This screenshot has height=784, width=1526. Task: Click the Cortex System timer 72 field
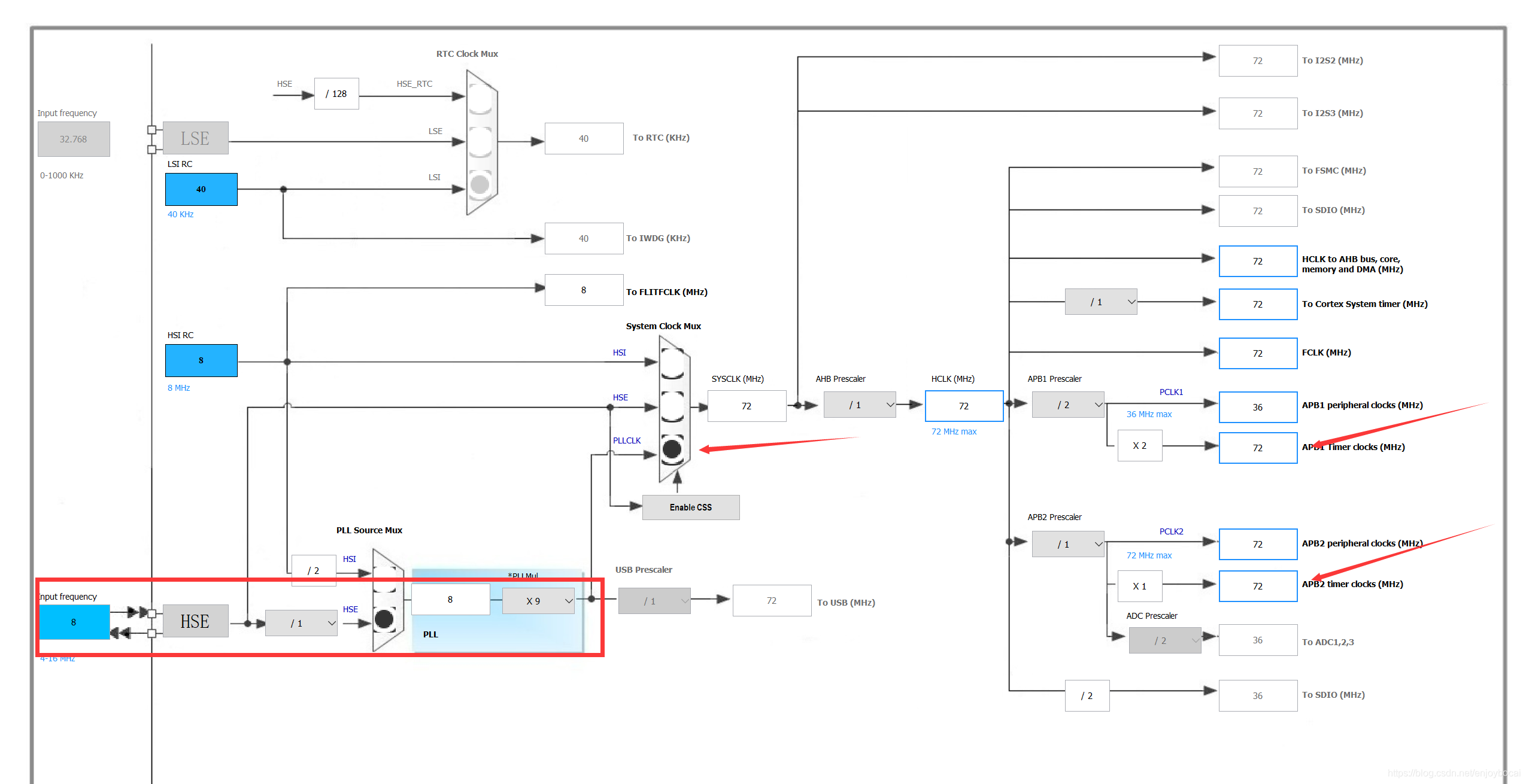pyautogui.click(x=1258, y=305)
